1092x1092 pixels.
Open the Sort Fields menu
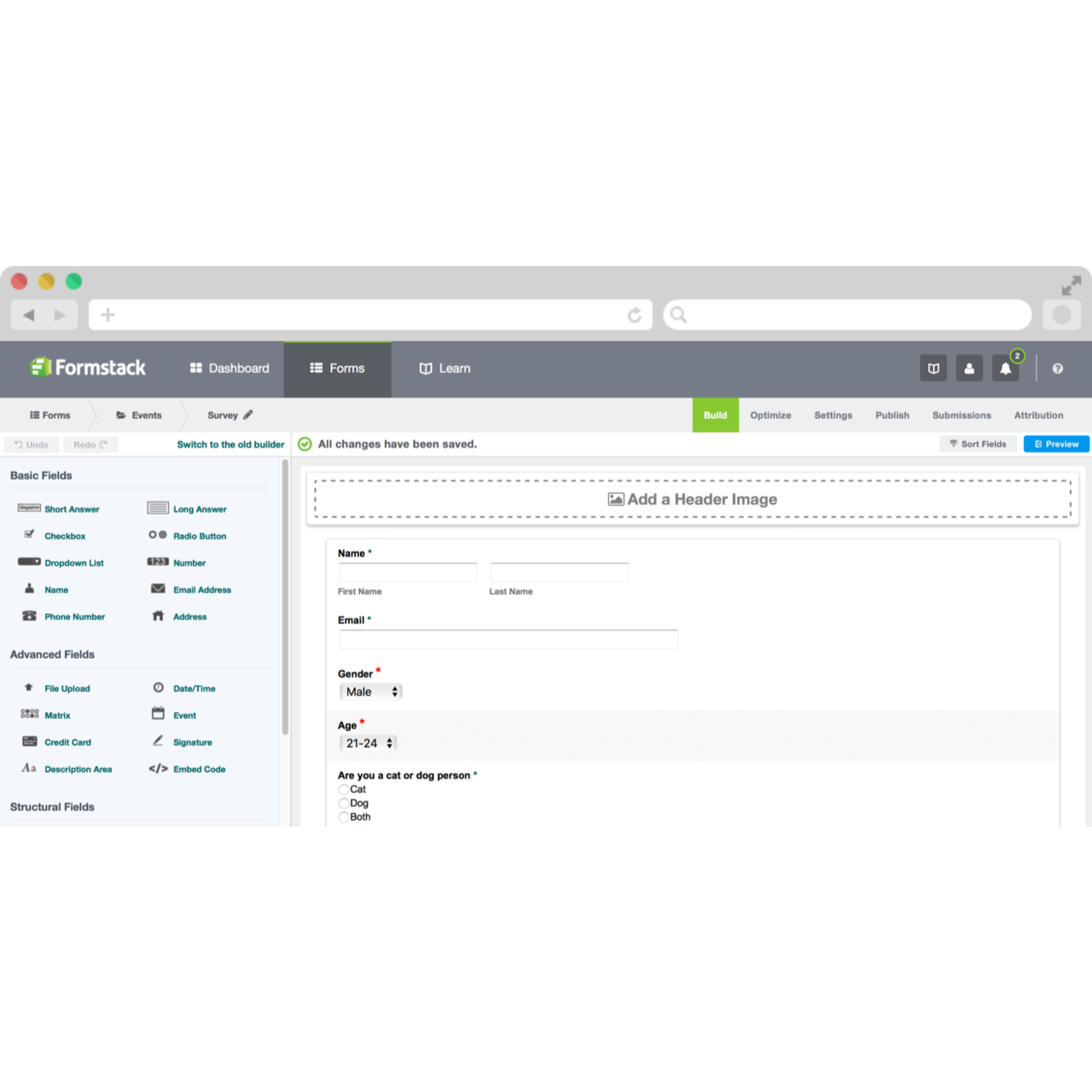point(978,444)
